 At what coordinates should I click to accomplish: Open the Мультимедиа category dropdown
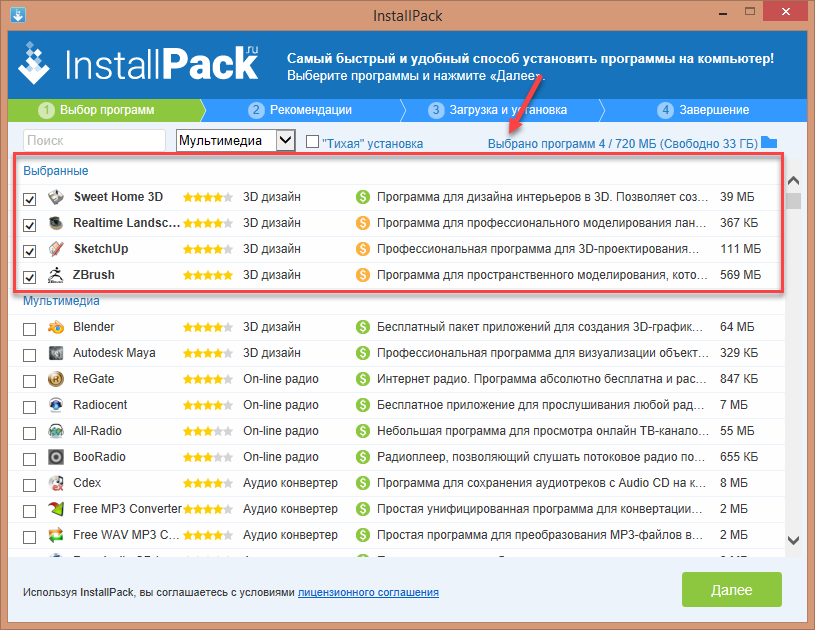tap(285, 141)
